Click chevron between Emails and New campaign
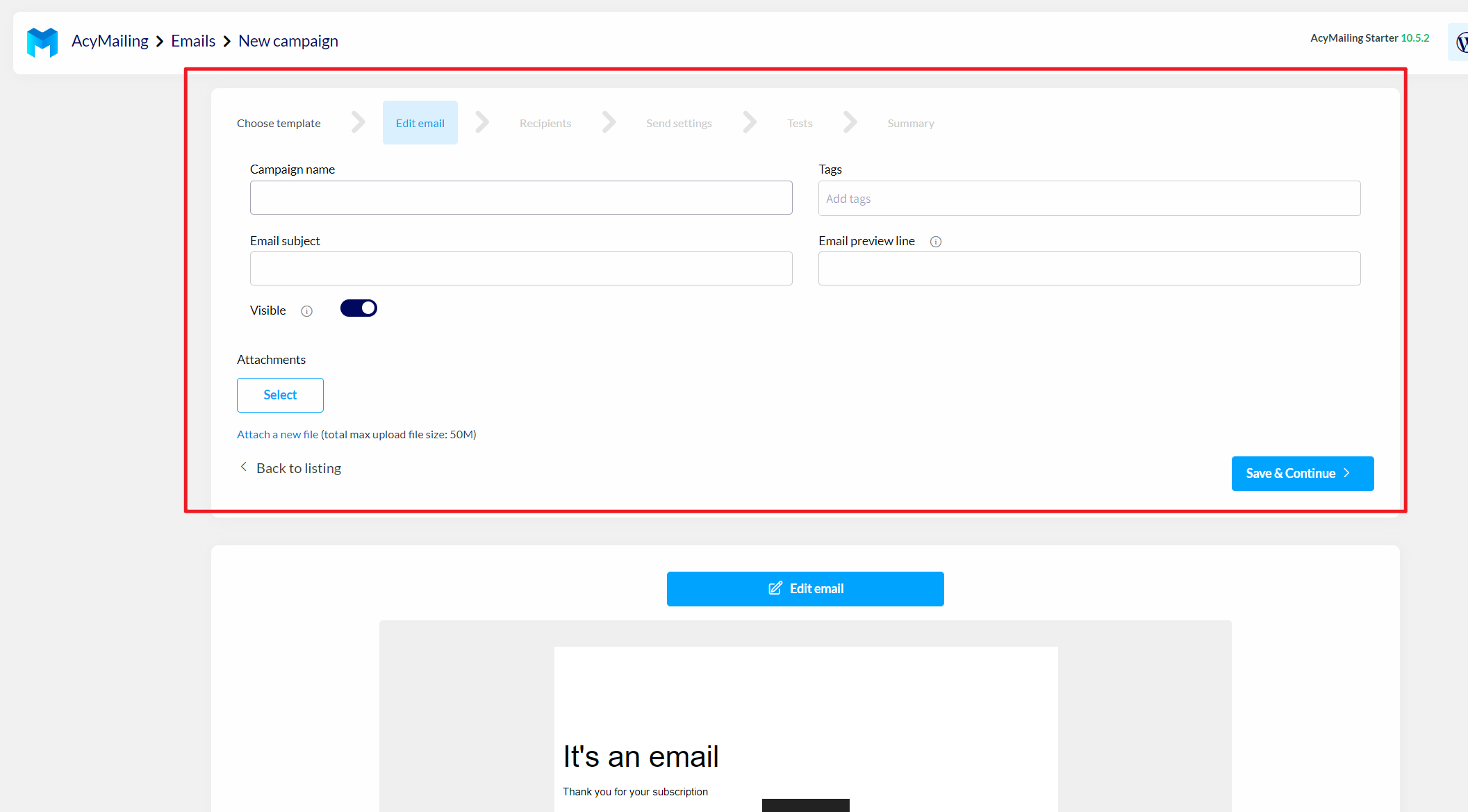The image size is (1468, 812). tap(226, 42)
